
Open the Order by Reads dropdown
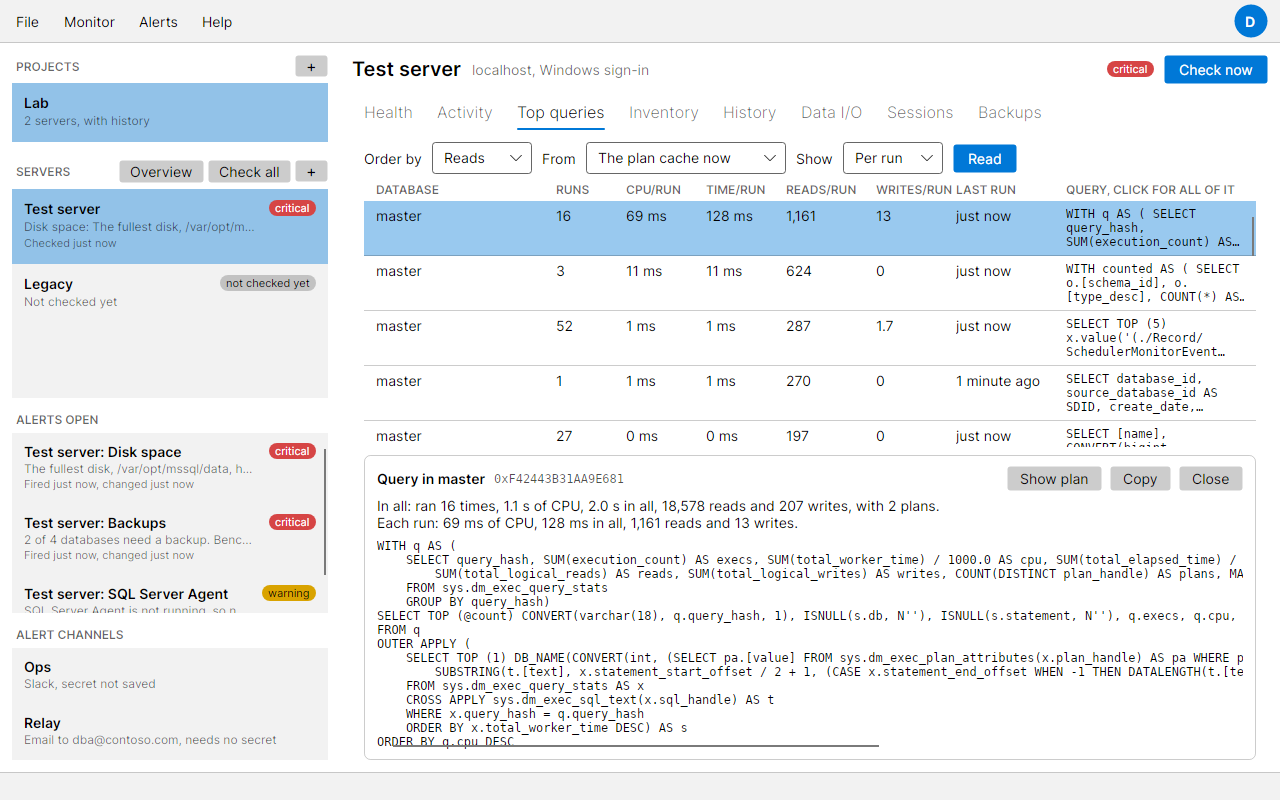pyautogui.click(x=482, y=158)
